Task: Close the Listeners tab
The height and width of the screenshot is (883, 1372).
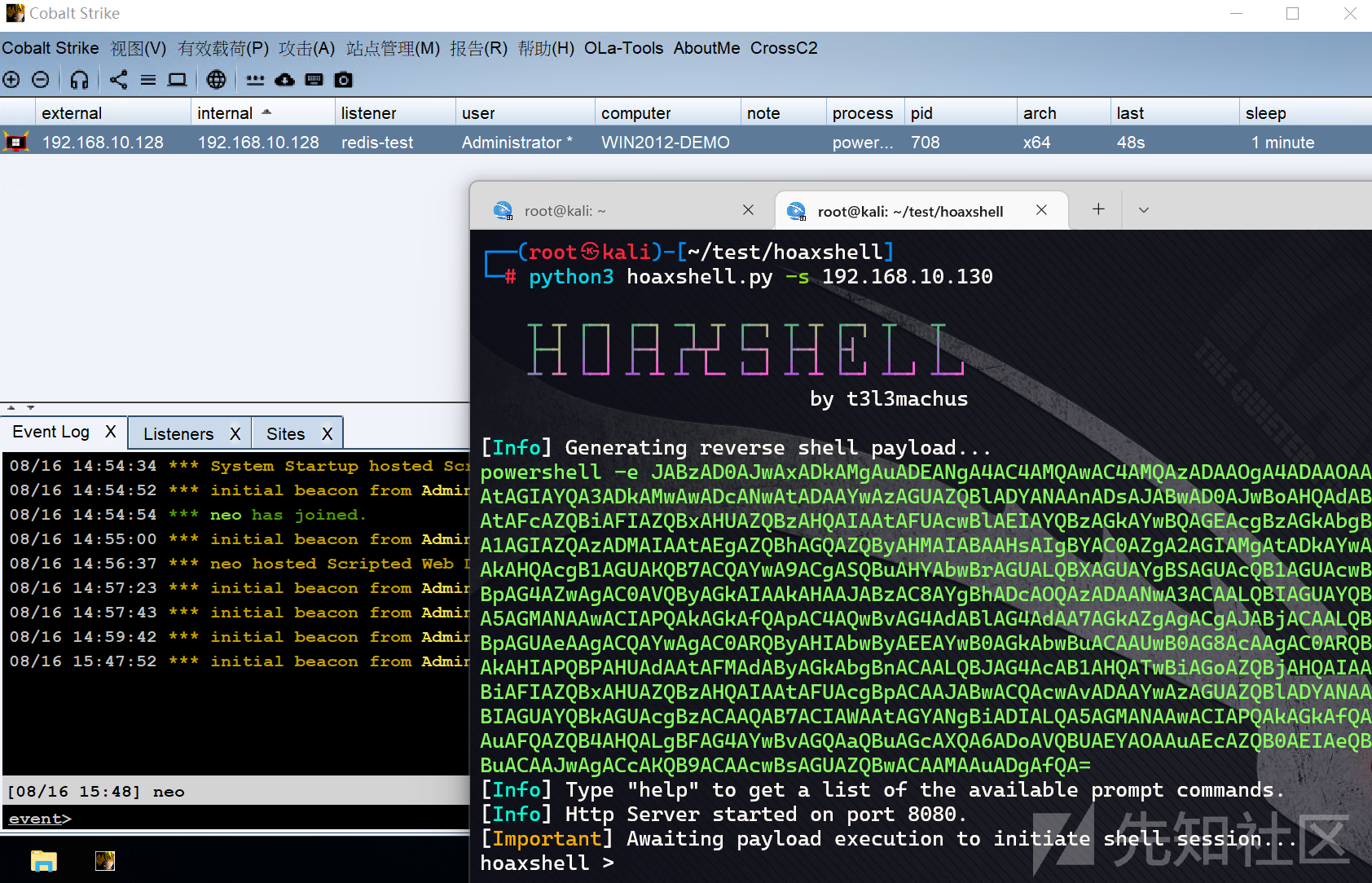Action: pos(235,433)
